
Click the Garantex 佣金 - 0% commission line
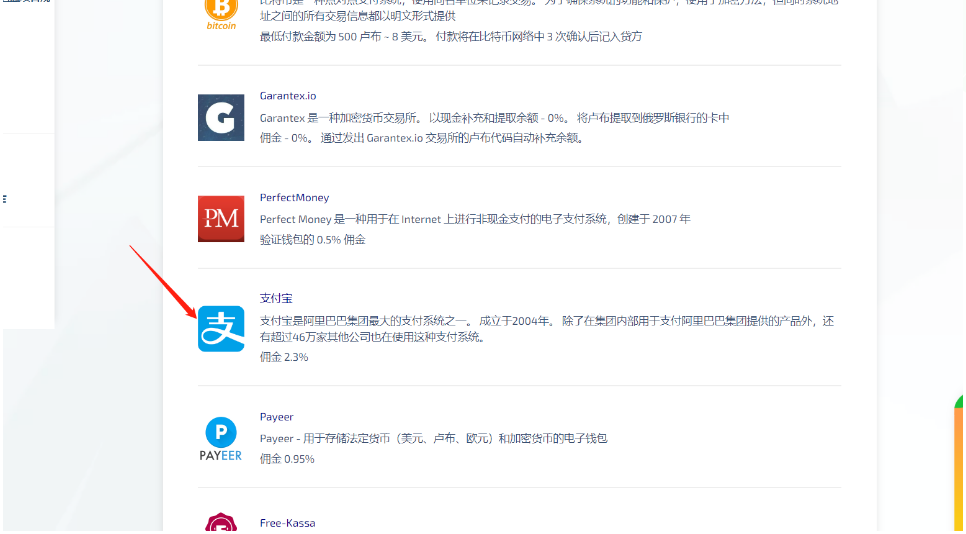(421, 138)
